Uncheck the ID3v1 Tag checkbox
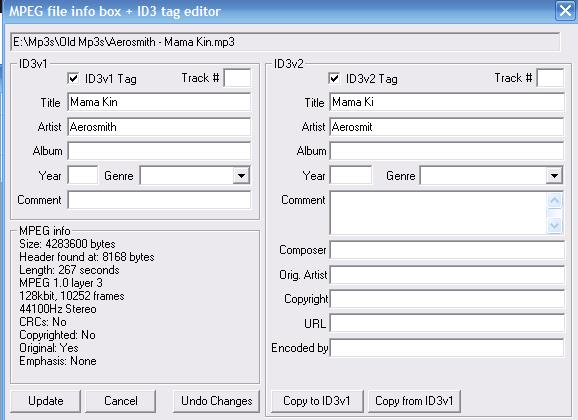The width and height of the screenshot is (578, 420). pos(73,79)
